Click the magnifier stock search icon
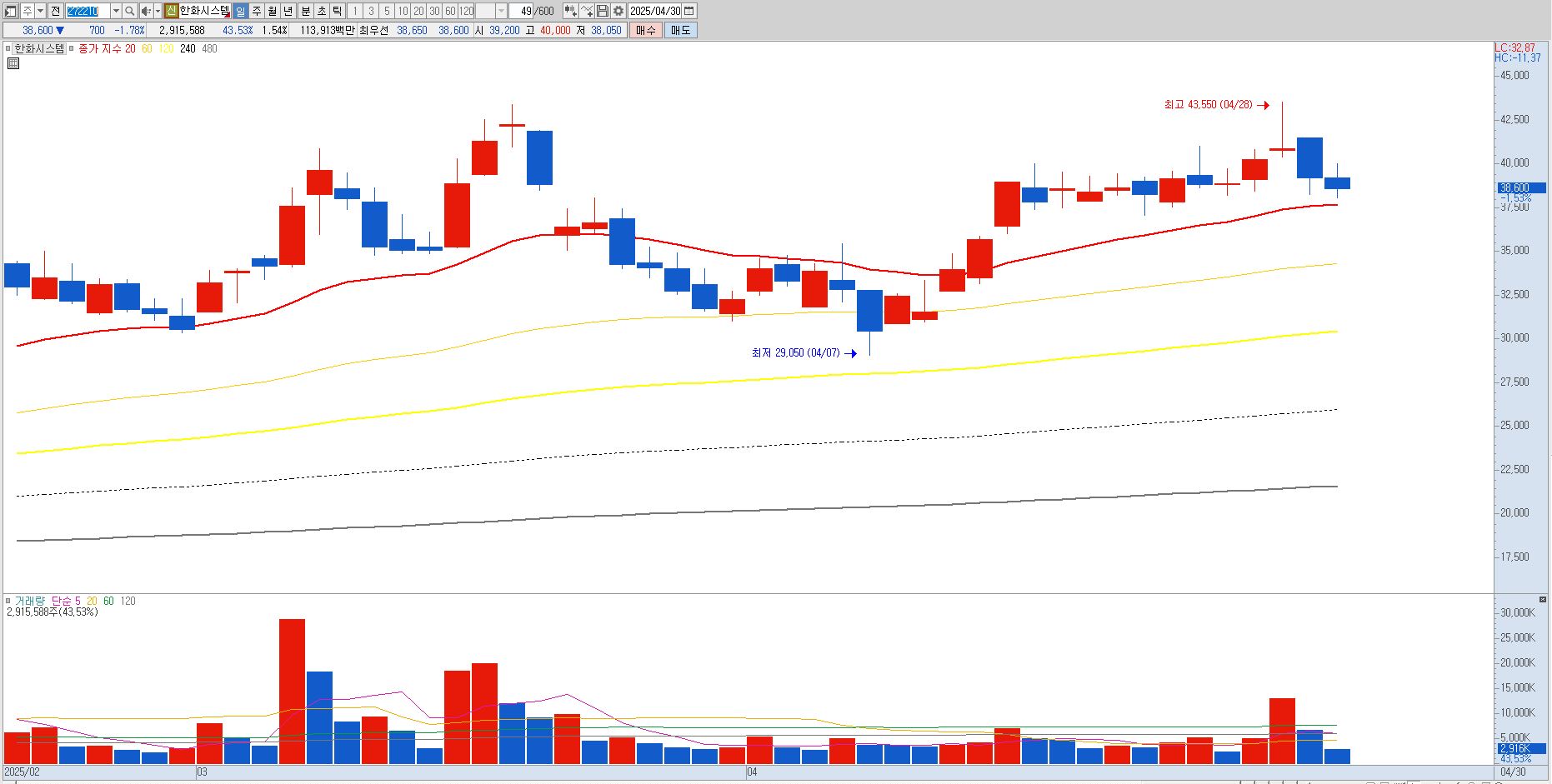The height and width of the screenshot is (784, 1552). click(x=130, y=11)
